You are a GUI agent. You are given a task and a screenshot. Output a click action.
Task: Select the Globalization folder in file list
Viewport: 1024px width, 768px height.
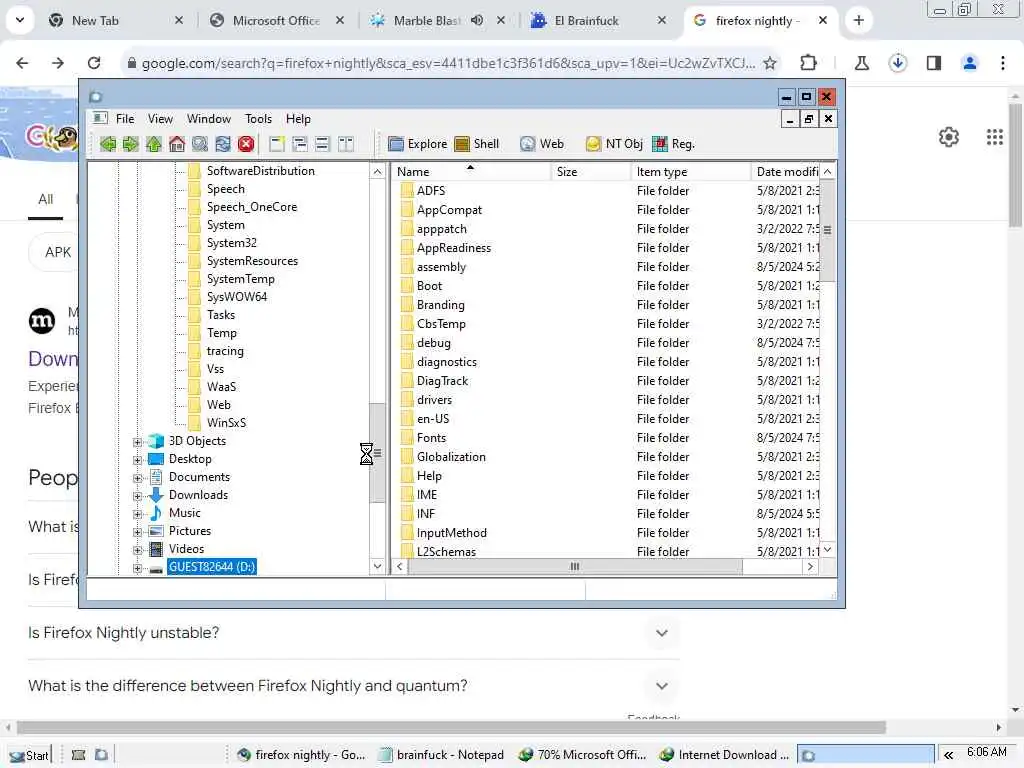[451, 456]
